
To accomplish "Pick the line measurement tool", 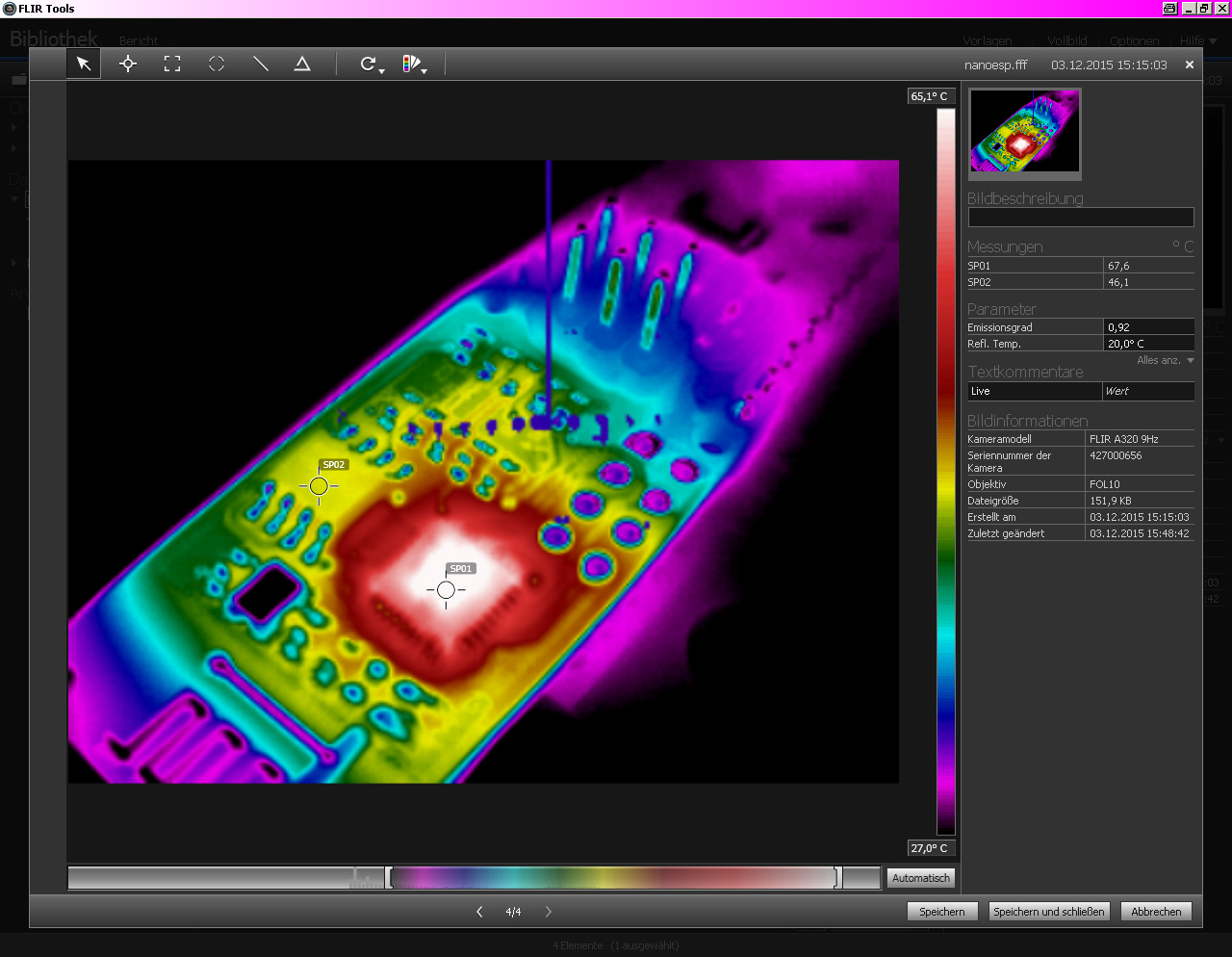I will [260, 64].
